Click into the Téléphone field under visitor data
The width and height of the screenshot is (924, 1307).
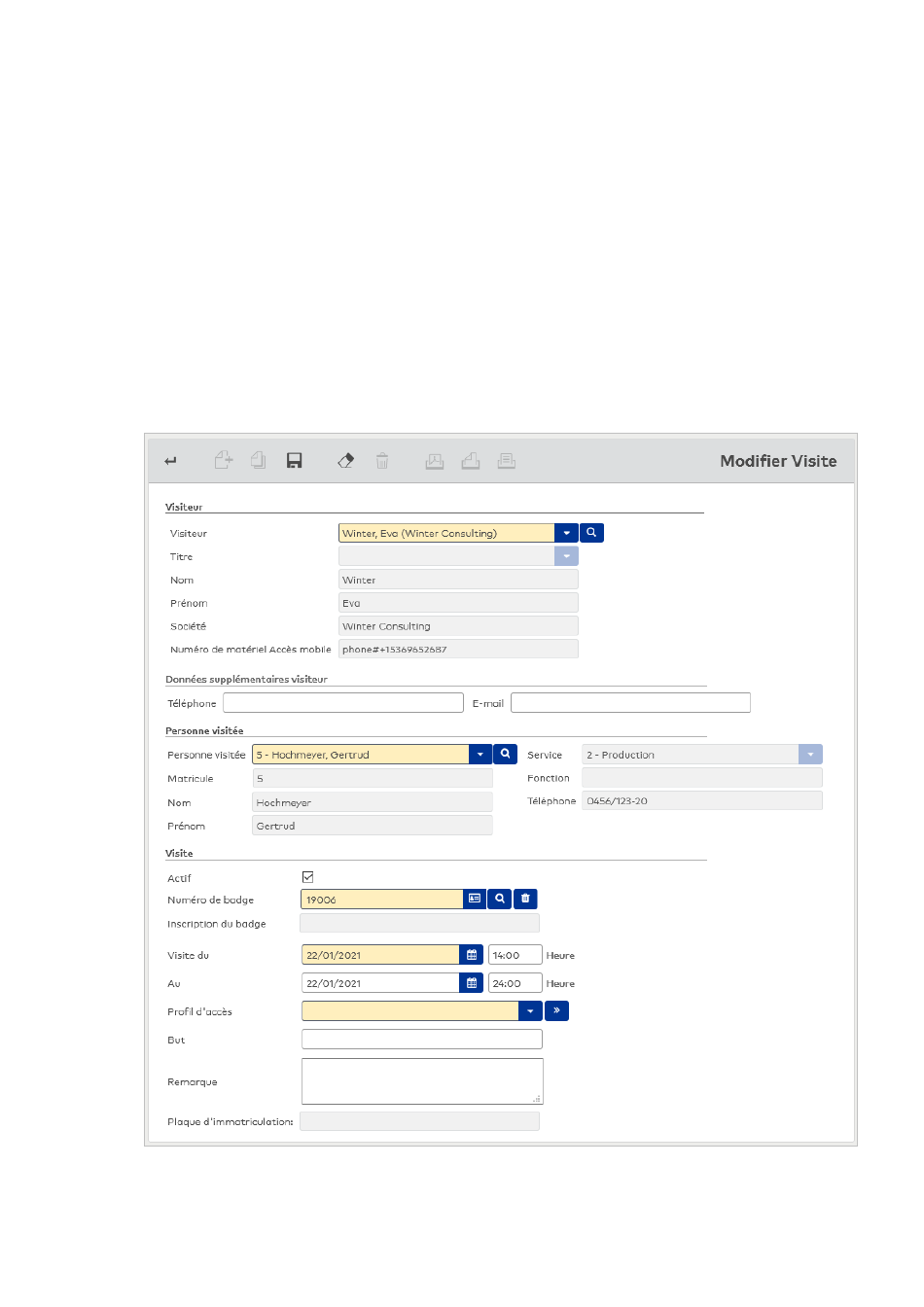tap(342, 703)
